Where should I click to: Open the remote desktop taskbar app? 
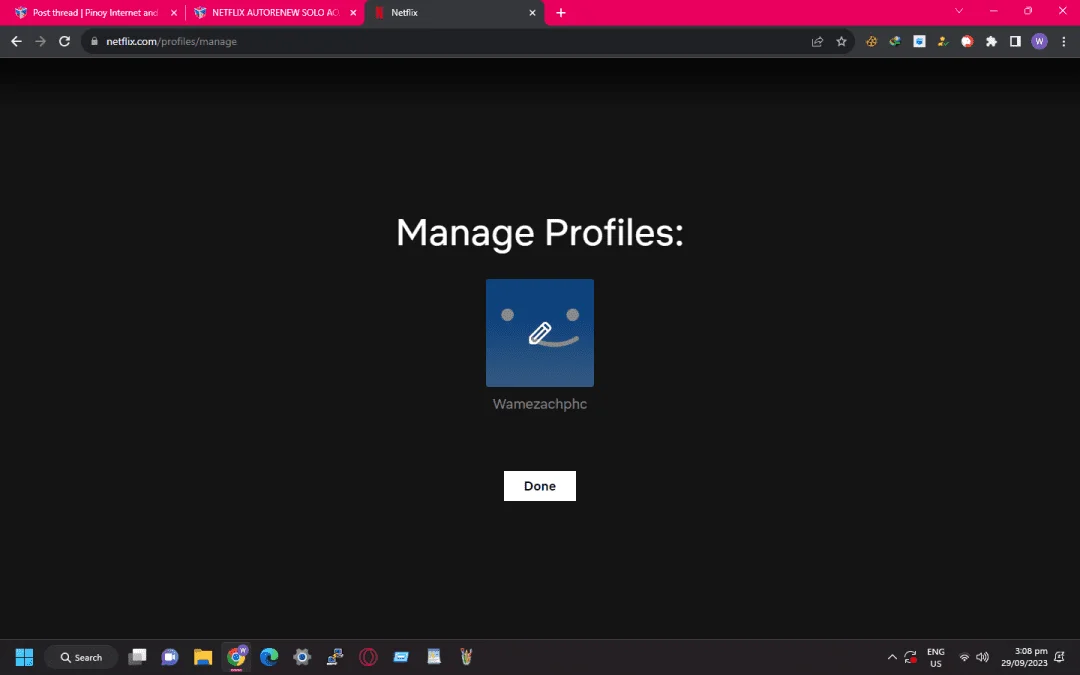(x=335, y=657)
